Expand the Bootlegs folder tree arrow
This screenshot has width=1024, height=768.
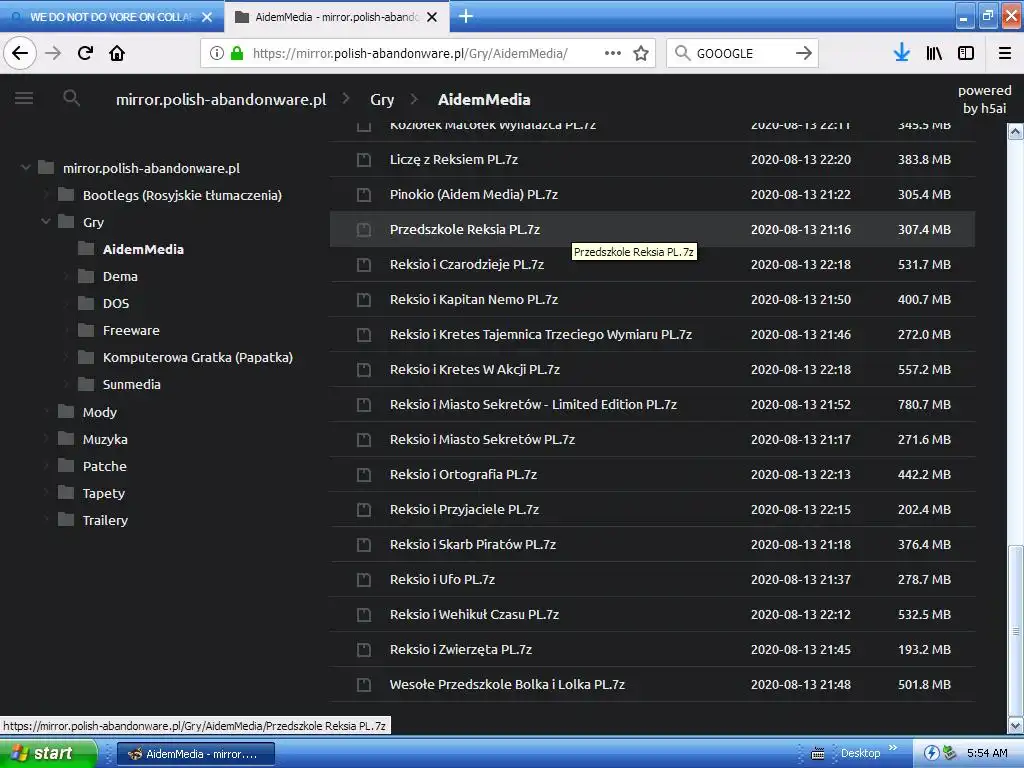[46, 195]
